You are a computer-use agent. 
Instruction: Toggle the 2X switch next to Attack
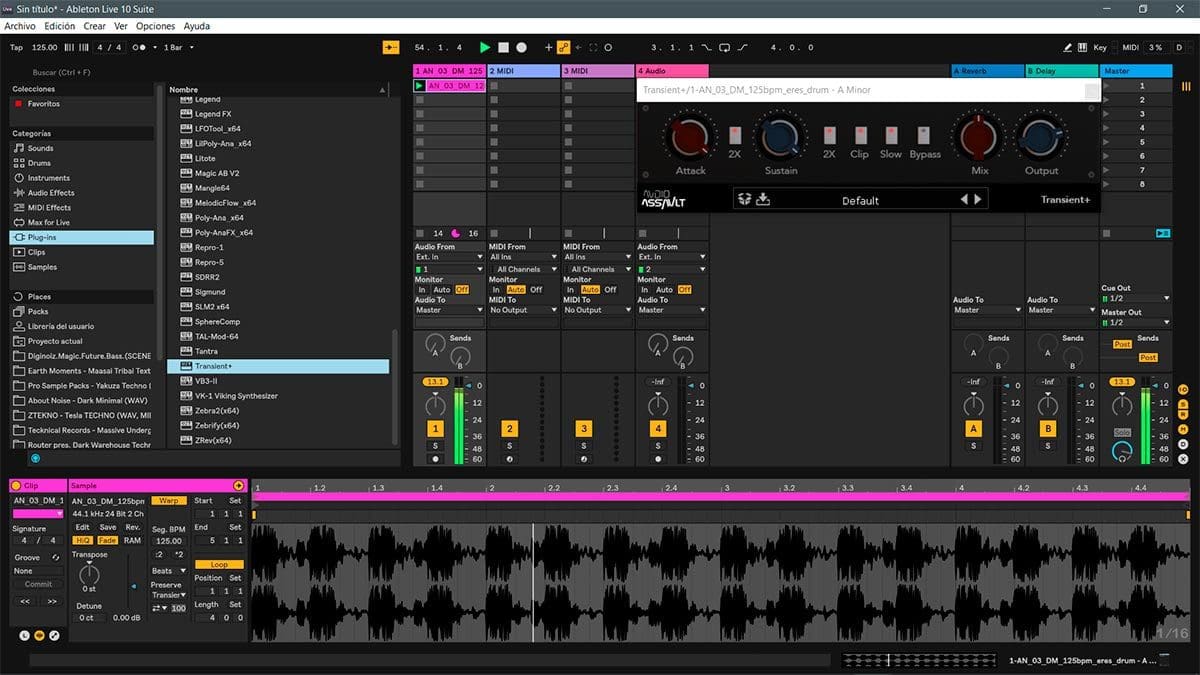tap(735, 135)
